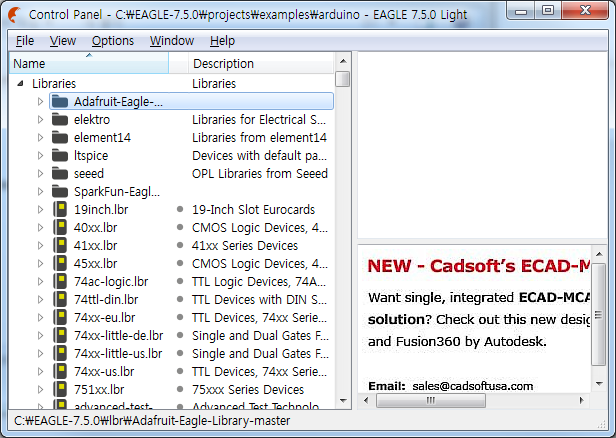The image size is (616, 438).
Task: Click the 19inch.lbr library icon
Action: tap(60, 209)
